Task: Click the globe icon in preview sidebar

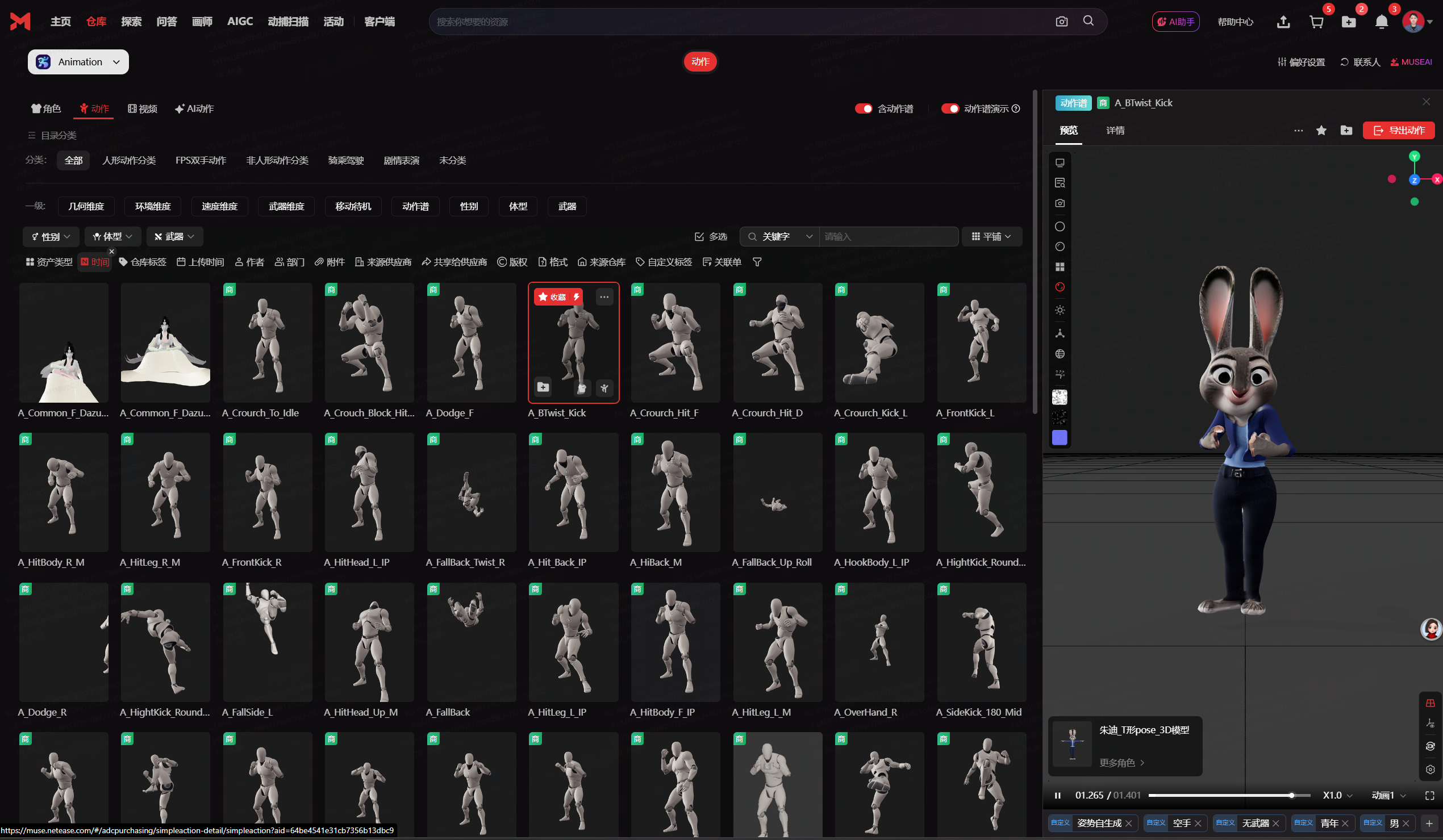Action: pos(1060,354)
